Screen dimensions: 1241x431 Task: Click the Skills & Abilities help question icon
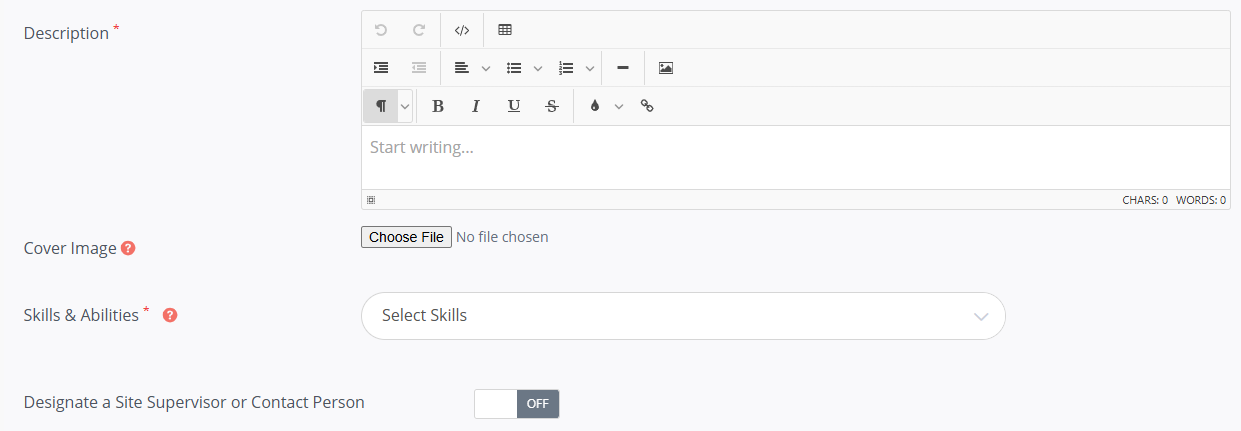(170, 315)
